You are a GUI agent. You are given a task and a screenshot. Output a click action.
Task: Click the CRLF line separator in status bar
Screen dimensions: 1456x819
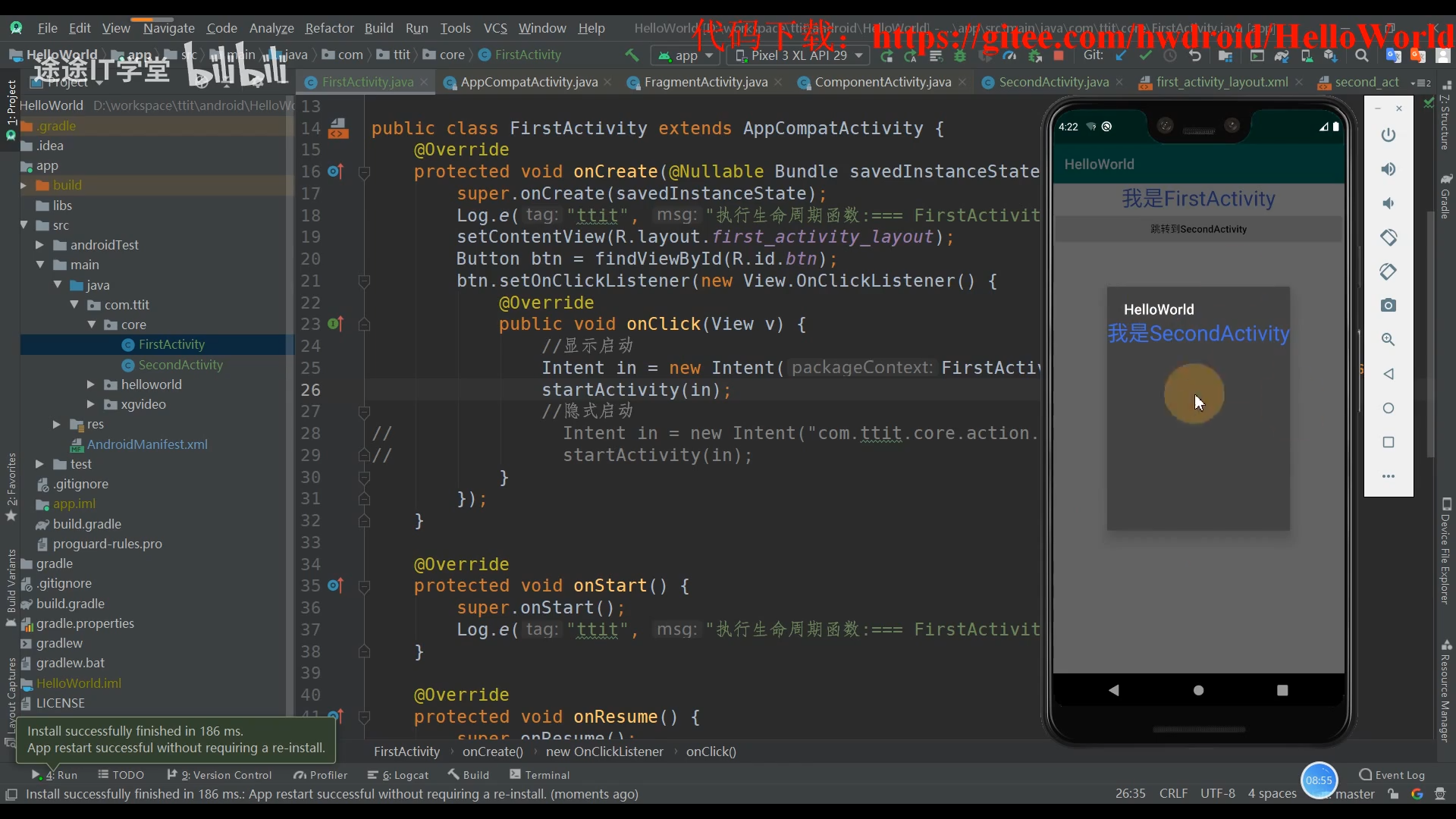(1173, 794)
